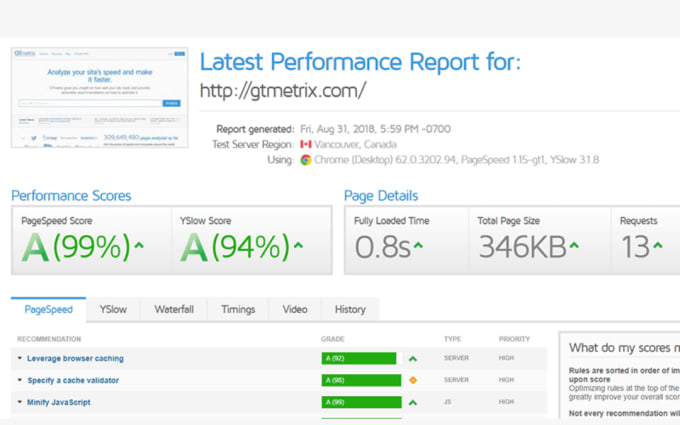Expand Specify a cache validator disclosure triangle

click(20, 380)
